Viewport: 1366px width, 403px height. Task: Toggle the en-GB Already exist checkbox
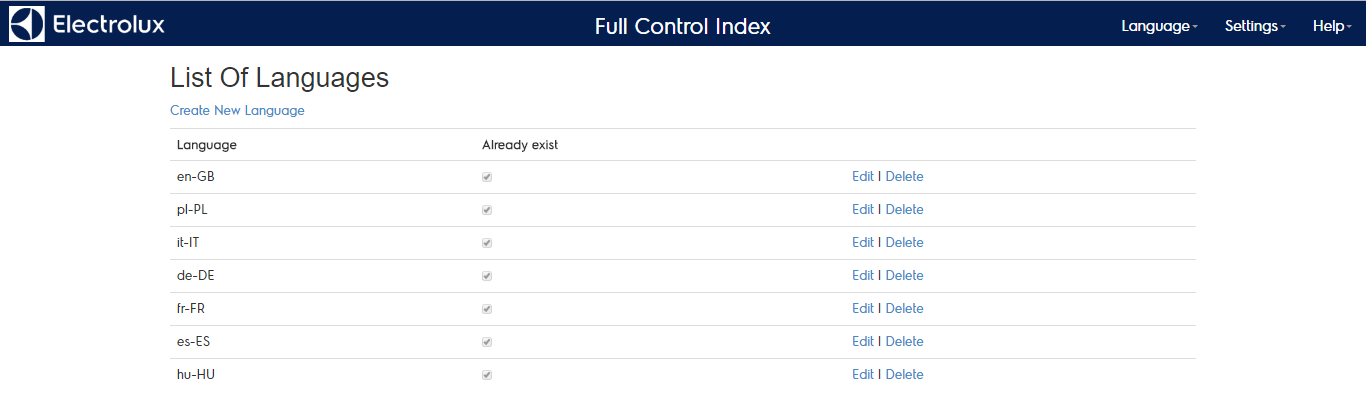(487, 177)
